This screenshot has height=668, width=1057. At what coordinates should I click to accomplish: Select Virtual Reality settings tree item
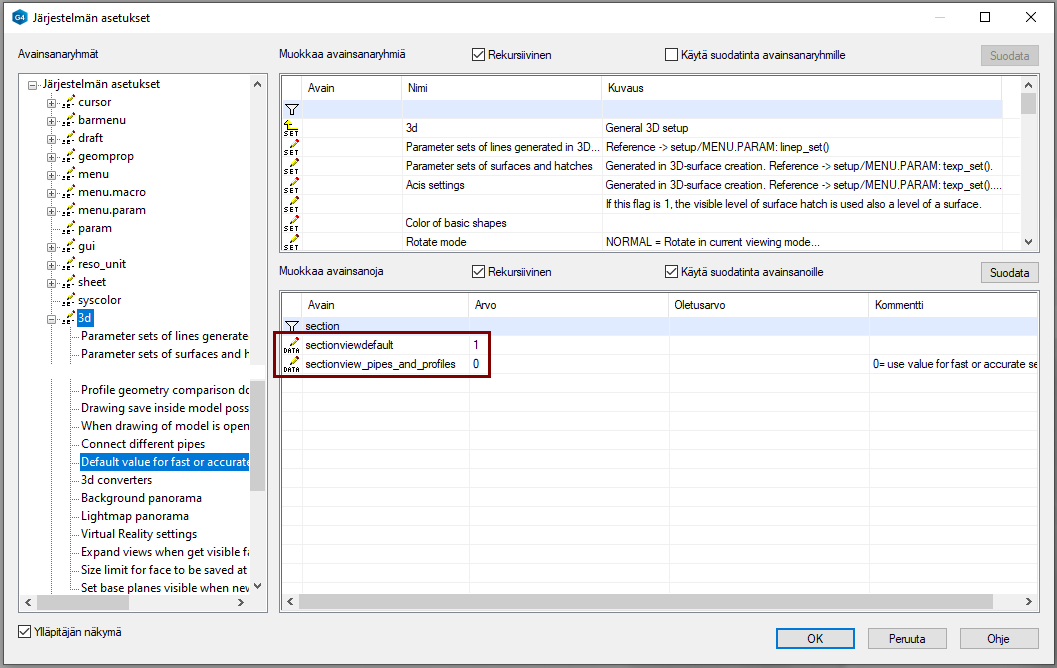tap(139, 534)
